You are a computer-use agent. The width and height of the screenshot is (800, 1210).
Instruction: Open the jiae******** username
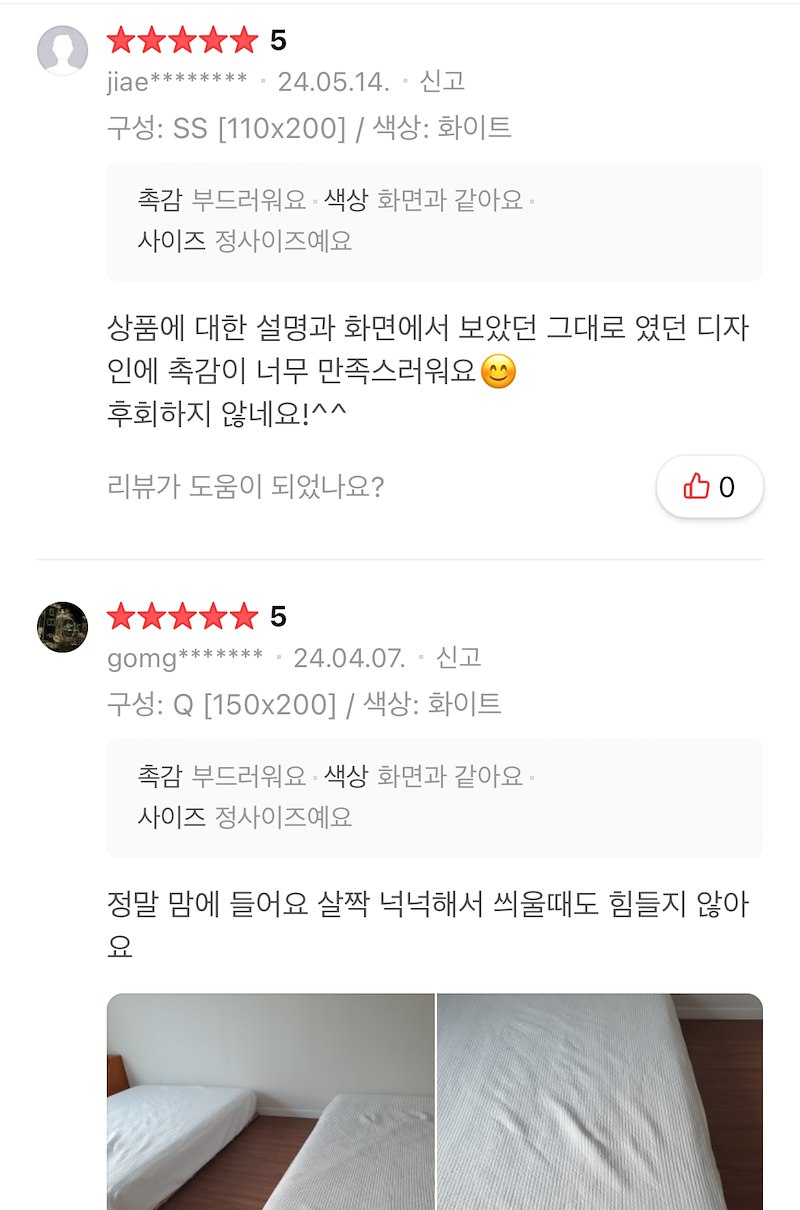coord(177,81)
